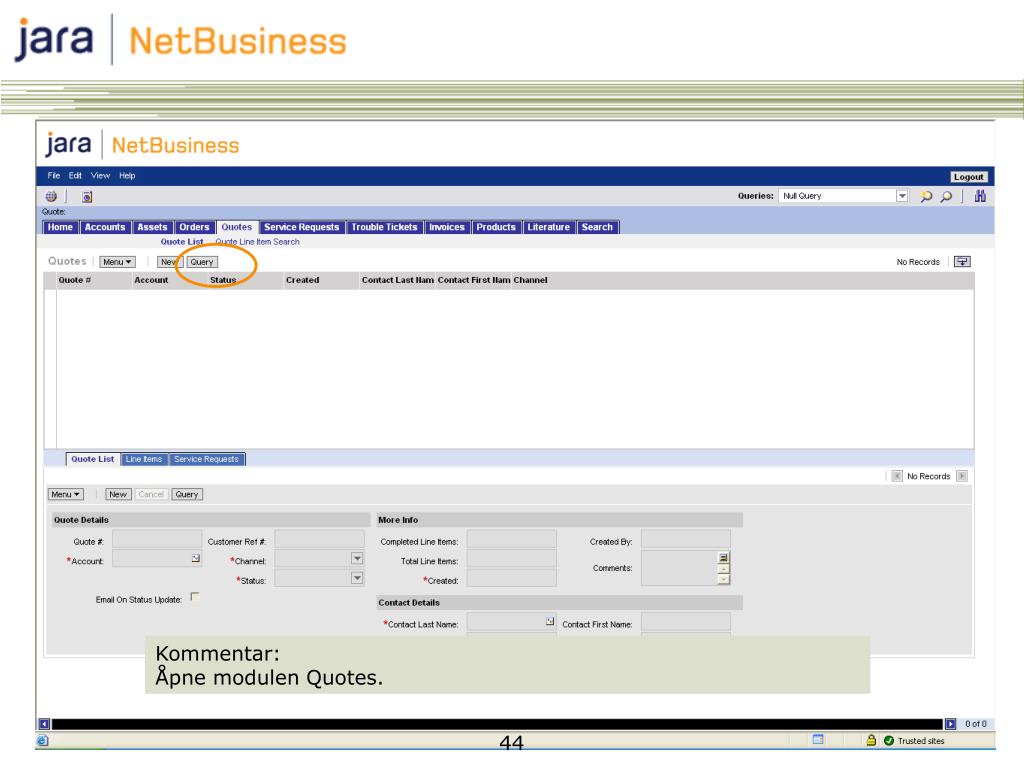Image resolution: width=1024 pixels, height=768 pixels.
Task: Switch to the Invoices tab
Action: tap(447, 227)
